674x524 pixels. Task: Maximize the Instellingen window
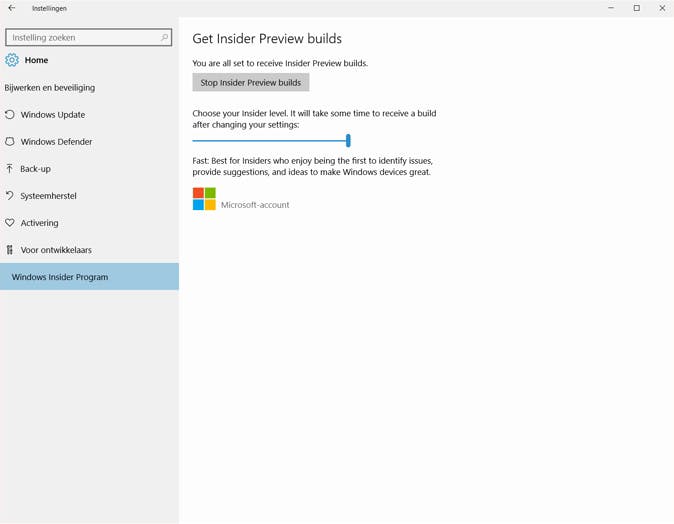pyautogui.click(x=636, y=8)
